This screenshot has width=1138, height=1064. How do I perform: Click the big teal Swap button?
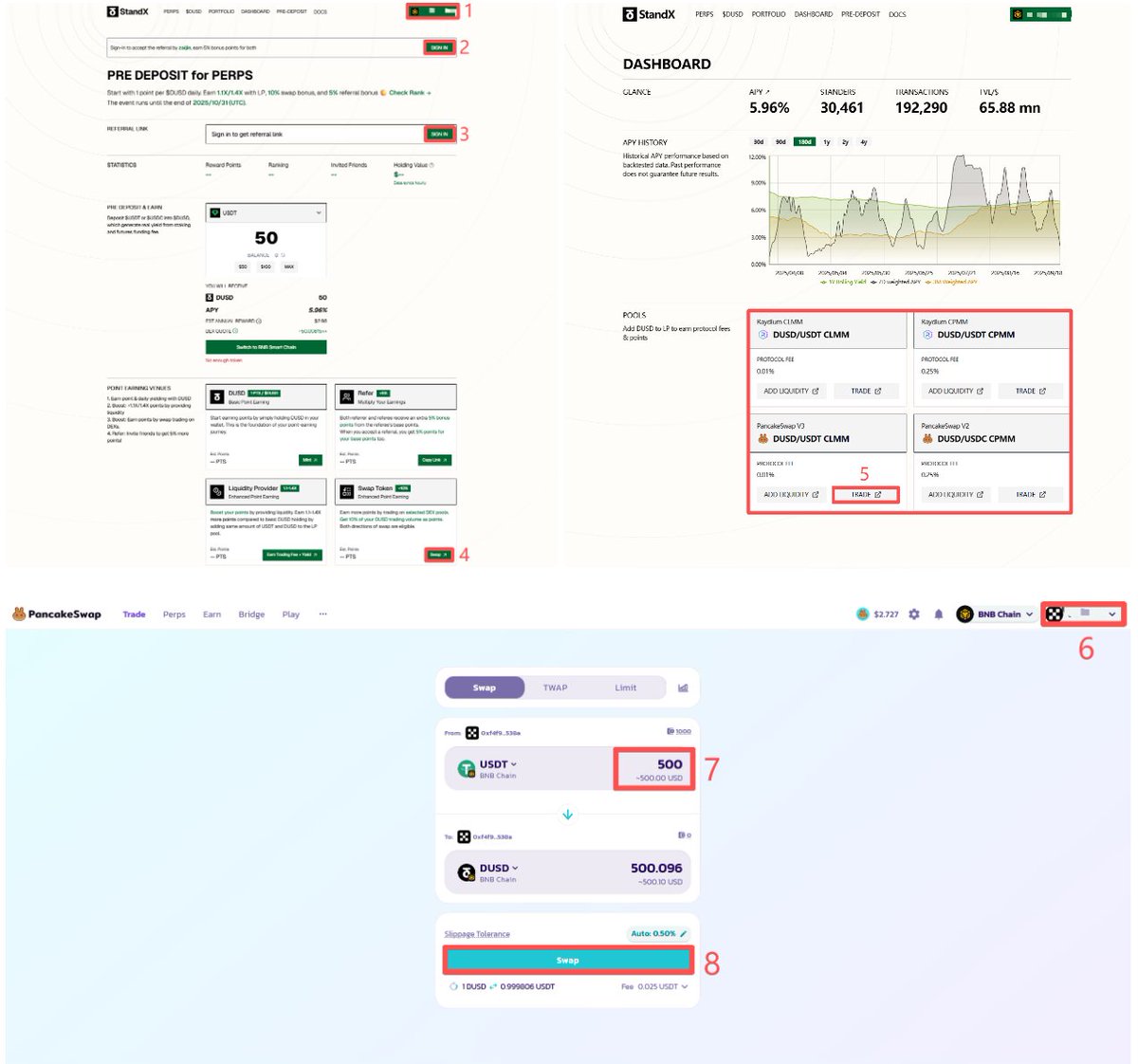click(567, 961)
